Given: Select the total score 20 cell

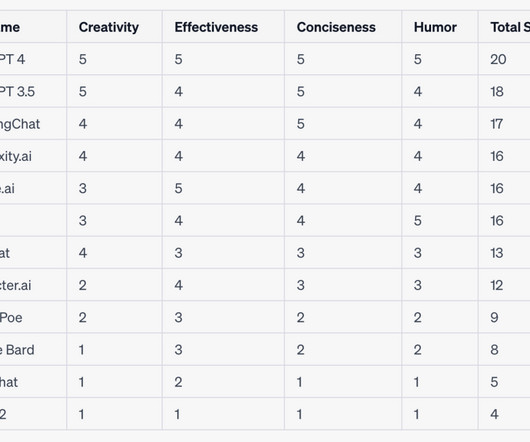Looking at the screenshot, I should point(498,59).
